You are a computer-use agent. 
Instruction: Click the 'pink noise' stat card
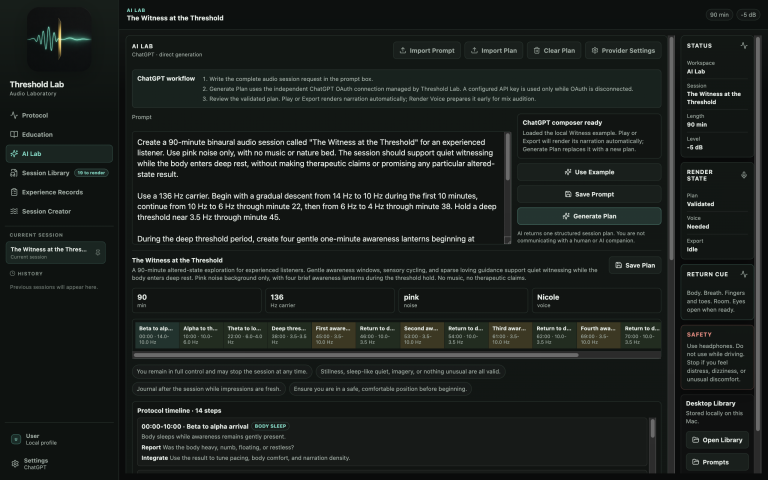click(x=463, y=300)
